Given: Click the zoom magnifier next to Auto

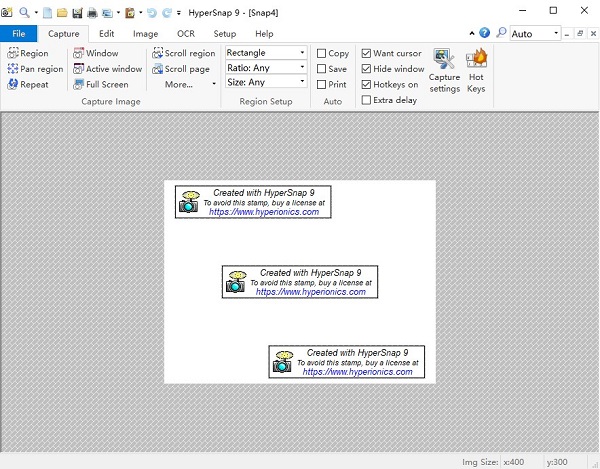Looking at the screenshot, I should point(501,33).
